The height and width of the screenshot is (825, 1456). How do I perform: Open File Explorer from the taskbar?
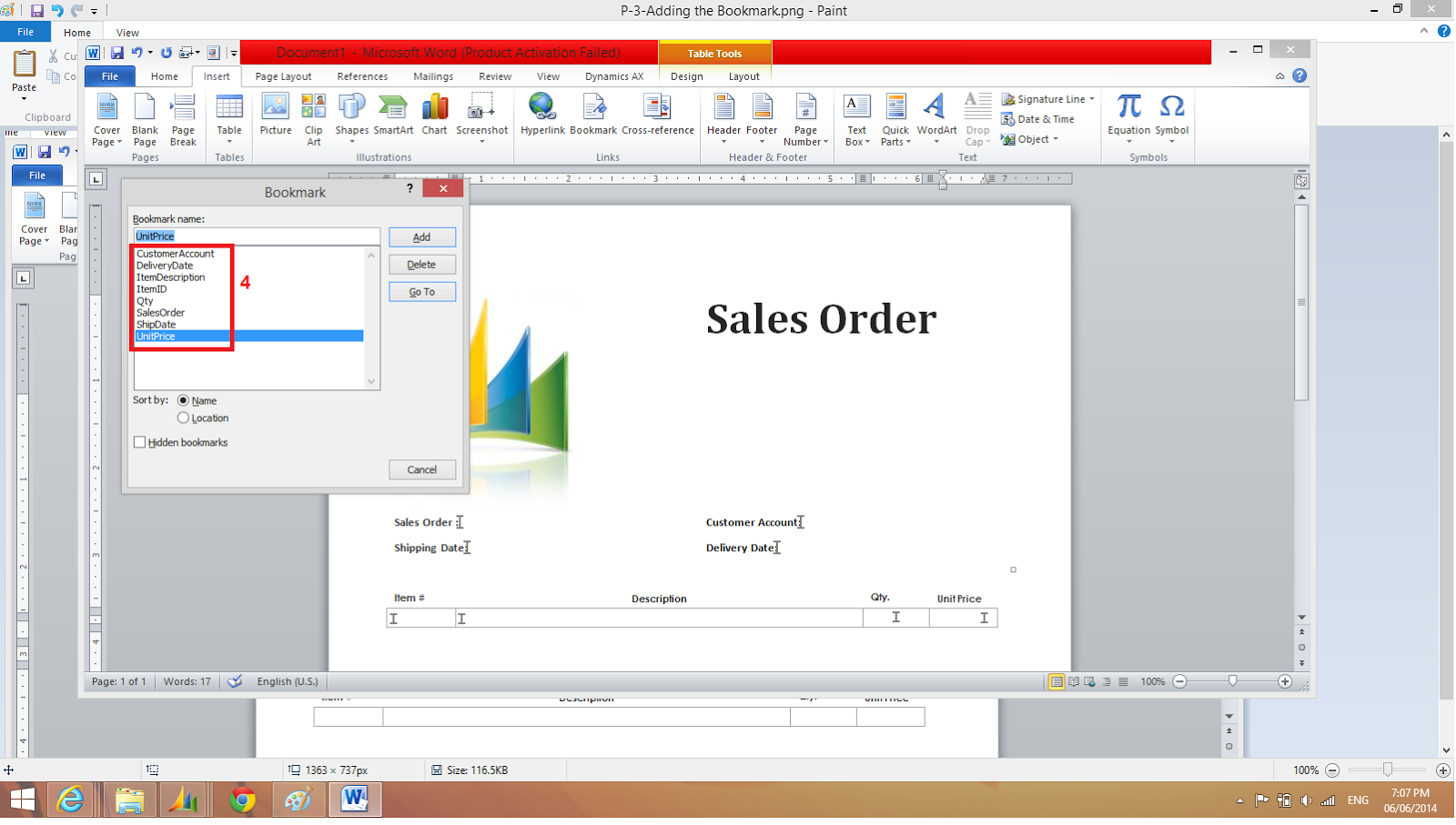pos(129,800)
